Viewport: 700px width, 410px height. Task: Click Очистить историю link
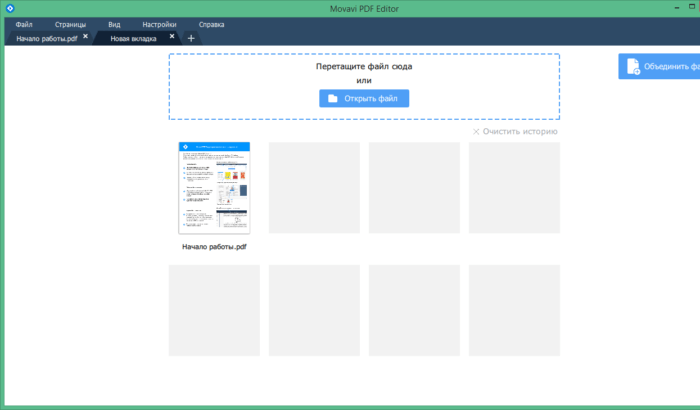click(515, 131)
